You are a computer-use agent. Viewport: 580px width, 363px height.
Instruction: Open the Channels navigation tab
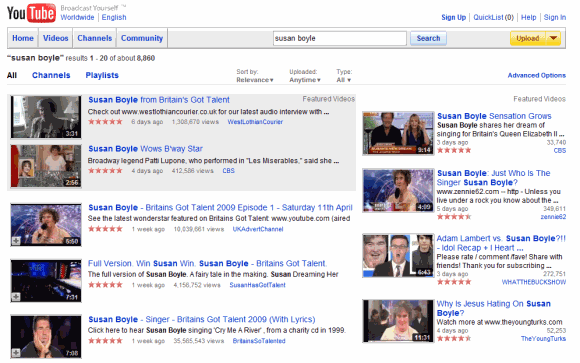[x=94, y=38]
